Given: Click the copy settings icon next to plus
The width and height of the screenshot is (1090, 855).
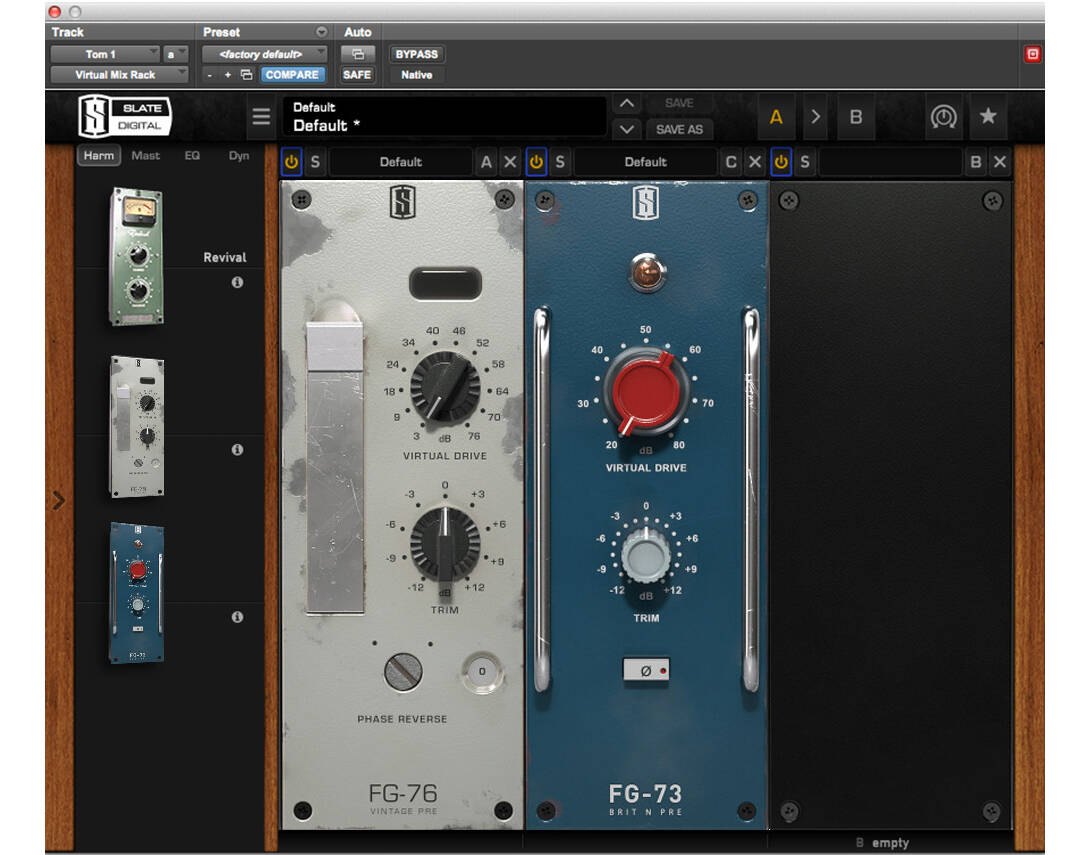Looking at the screenshot, I should [246, 74].
